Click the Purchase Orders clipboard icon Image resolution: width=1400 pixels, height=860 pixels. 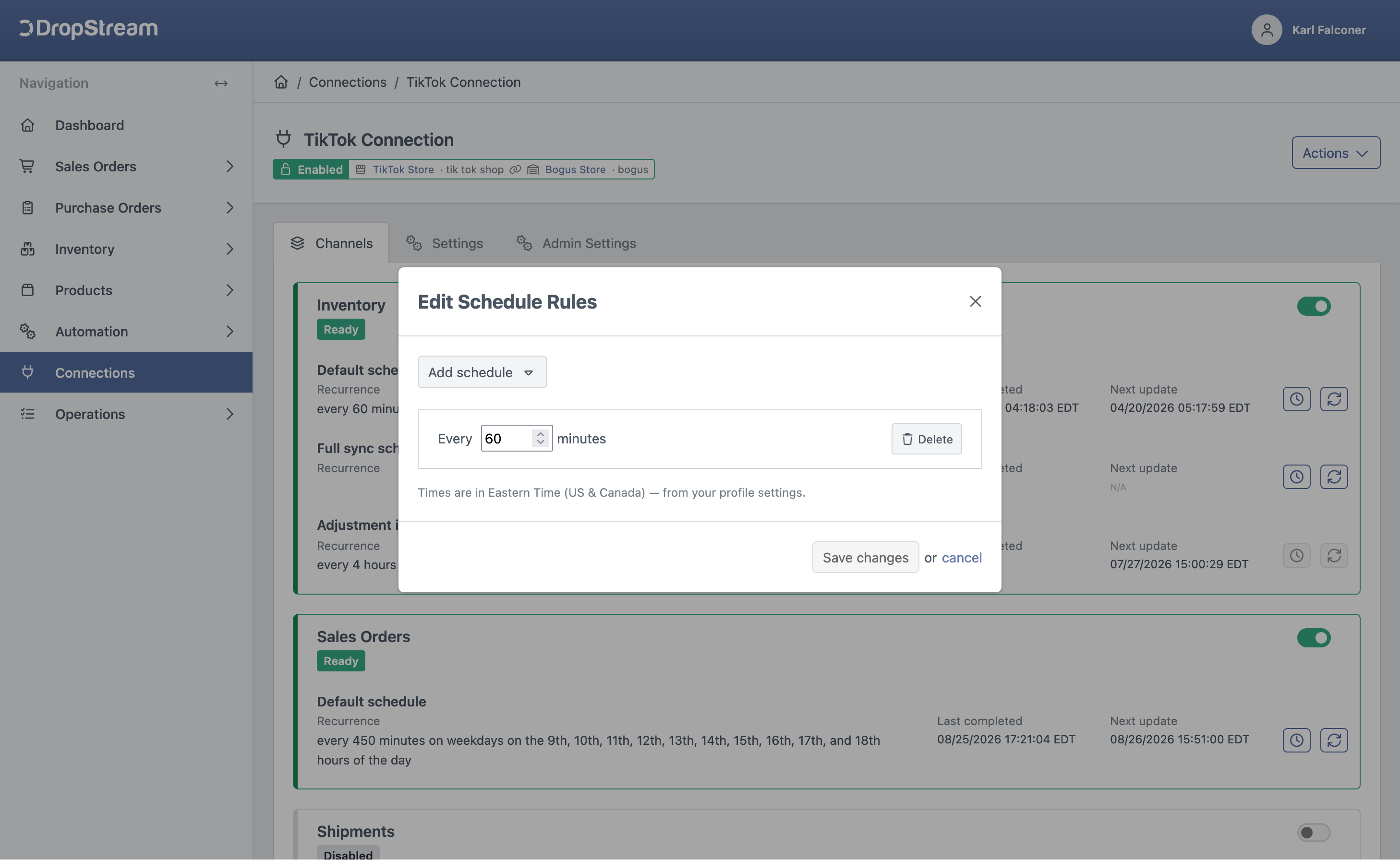point(27,208)
